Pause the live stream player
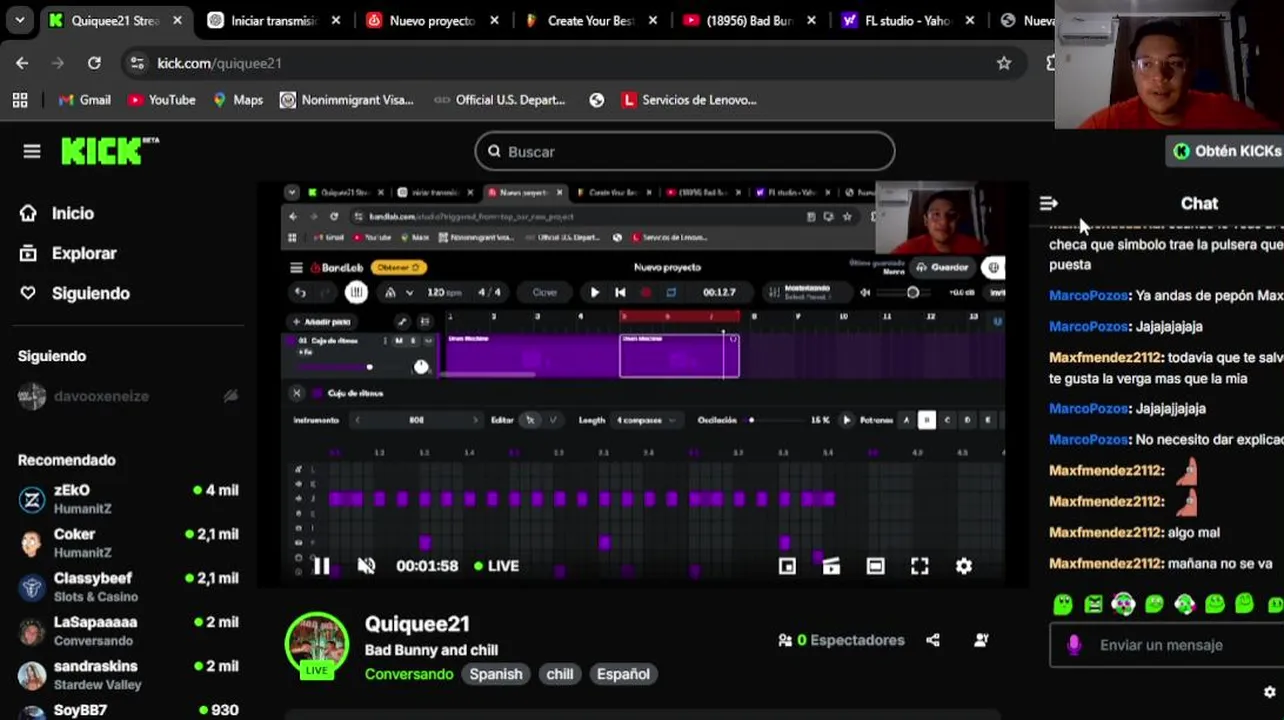The height and width of the screenshot is (720, 1284). [x=321, y=566]
